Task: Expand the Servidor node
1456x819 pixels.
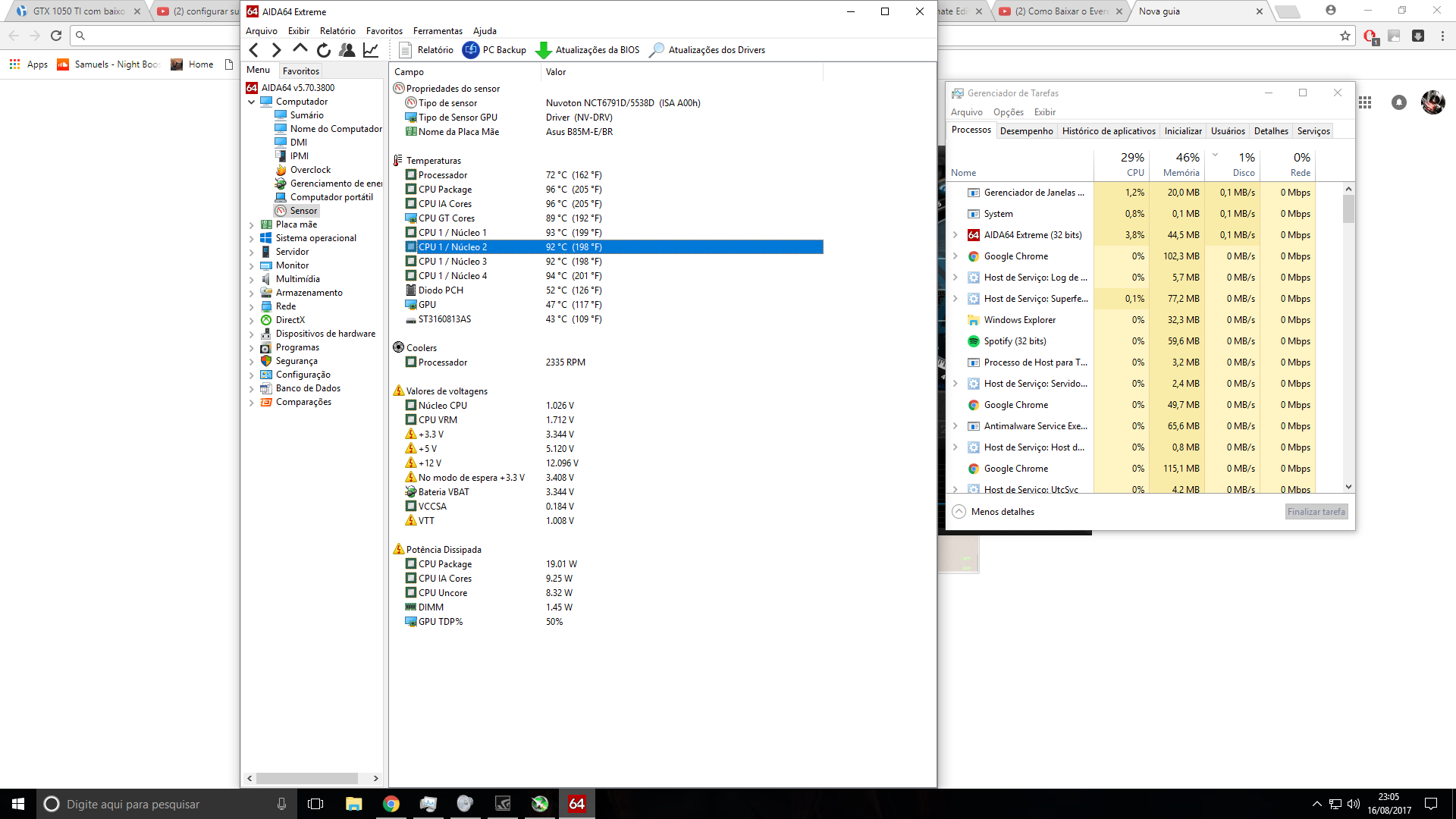Action: [252, 252]
